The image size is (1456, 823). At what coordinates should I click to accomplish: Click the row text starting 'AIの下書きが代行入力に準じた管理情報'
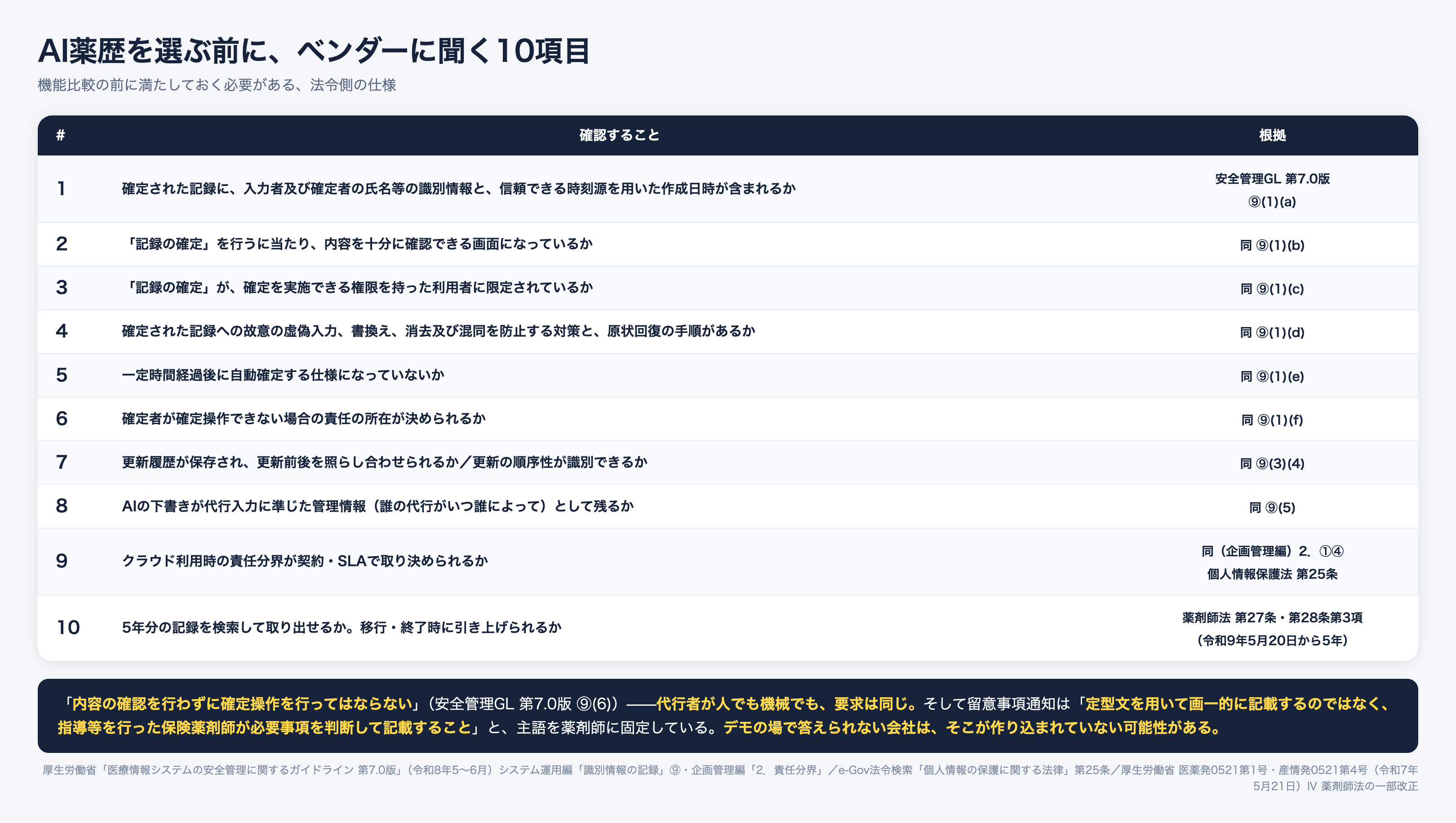pos(378,506)
